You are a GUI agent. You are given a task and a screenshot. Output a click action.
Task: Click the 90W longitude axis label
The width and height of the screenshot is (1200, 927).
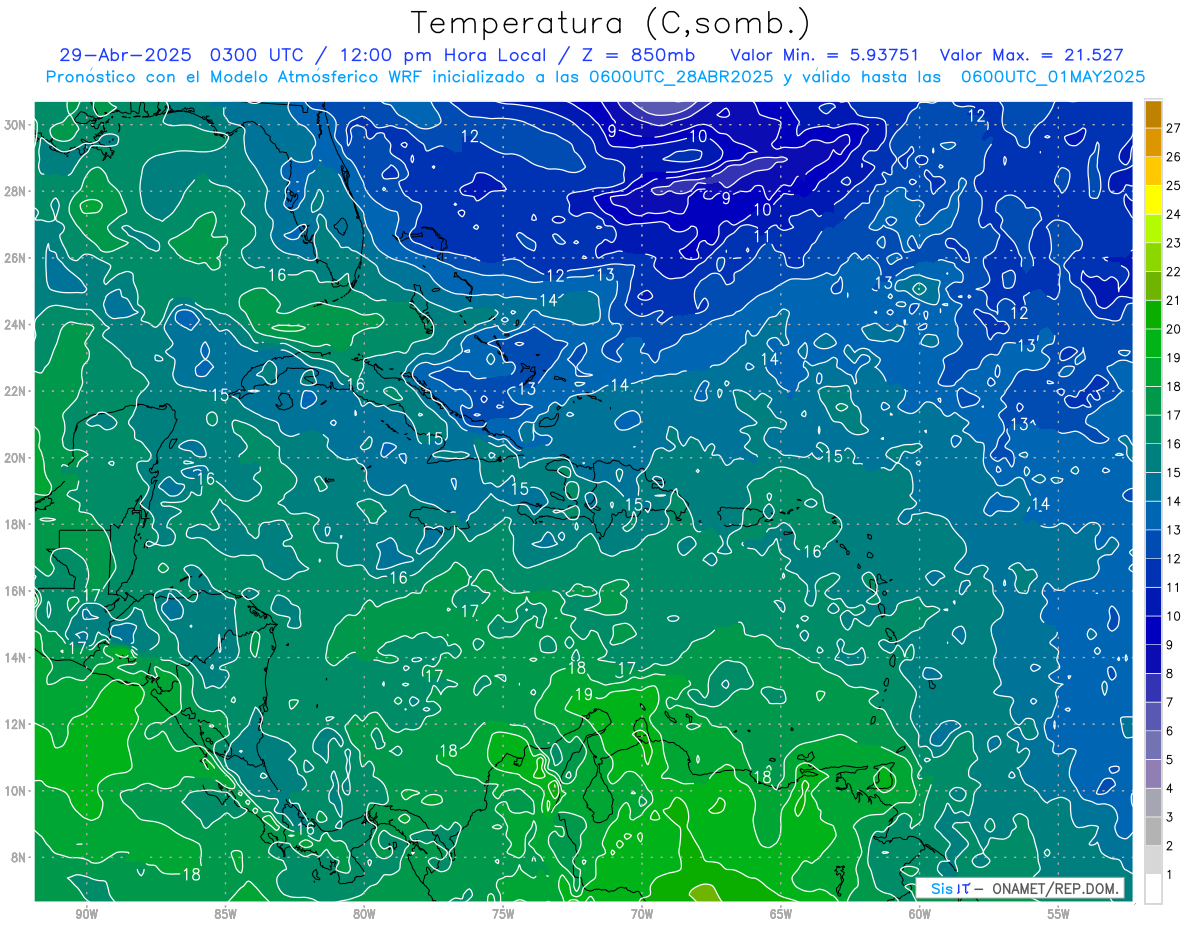pos(87,914)
